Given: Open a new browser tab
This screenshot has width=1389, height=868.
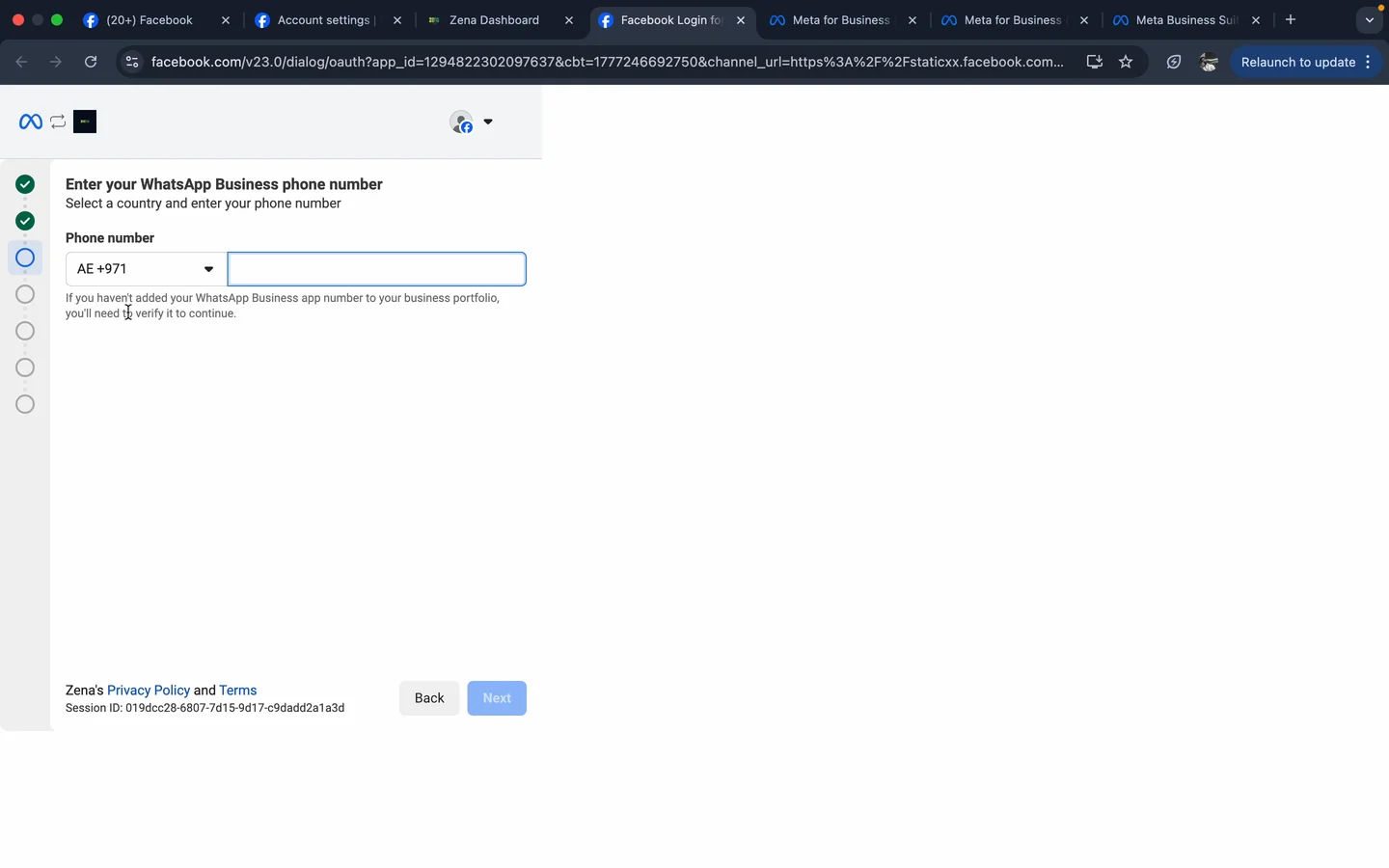Looking at the screenshot, I should coord(1291,19).
